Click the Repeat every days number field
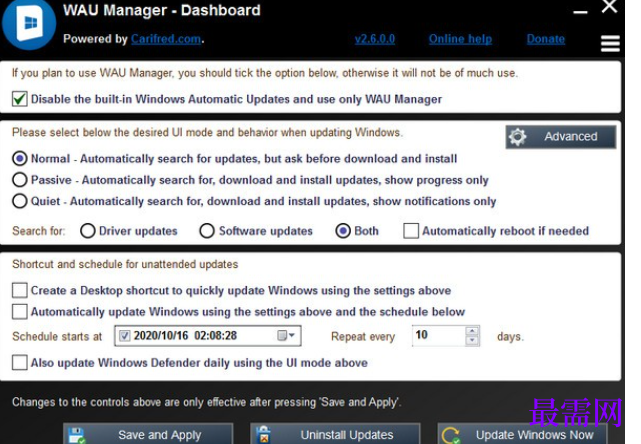 tap(439, 336)
